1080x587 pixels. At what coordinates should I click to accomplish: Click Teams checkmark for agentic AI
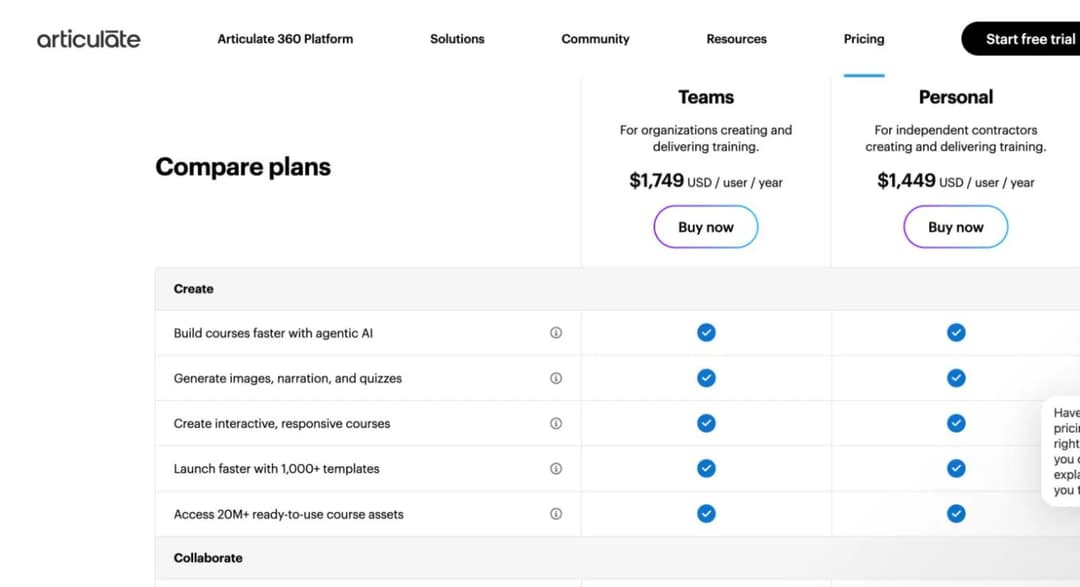click(x=706, y=333)
